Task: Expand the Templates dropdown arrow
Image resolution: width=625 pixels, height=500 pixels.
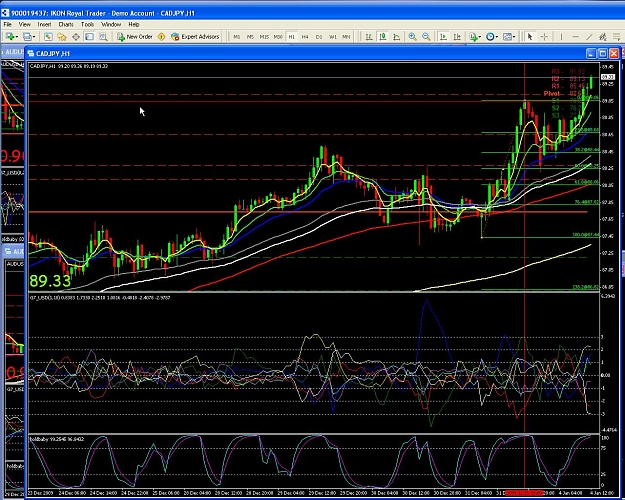Action: pyautogui.click(x=514, y=37)
